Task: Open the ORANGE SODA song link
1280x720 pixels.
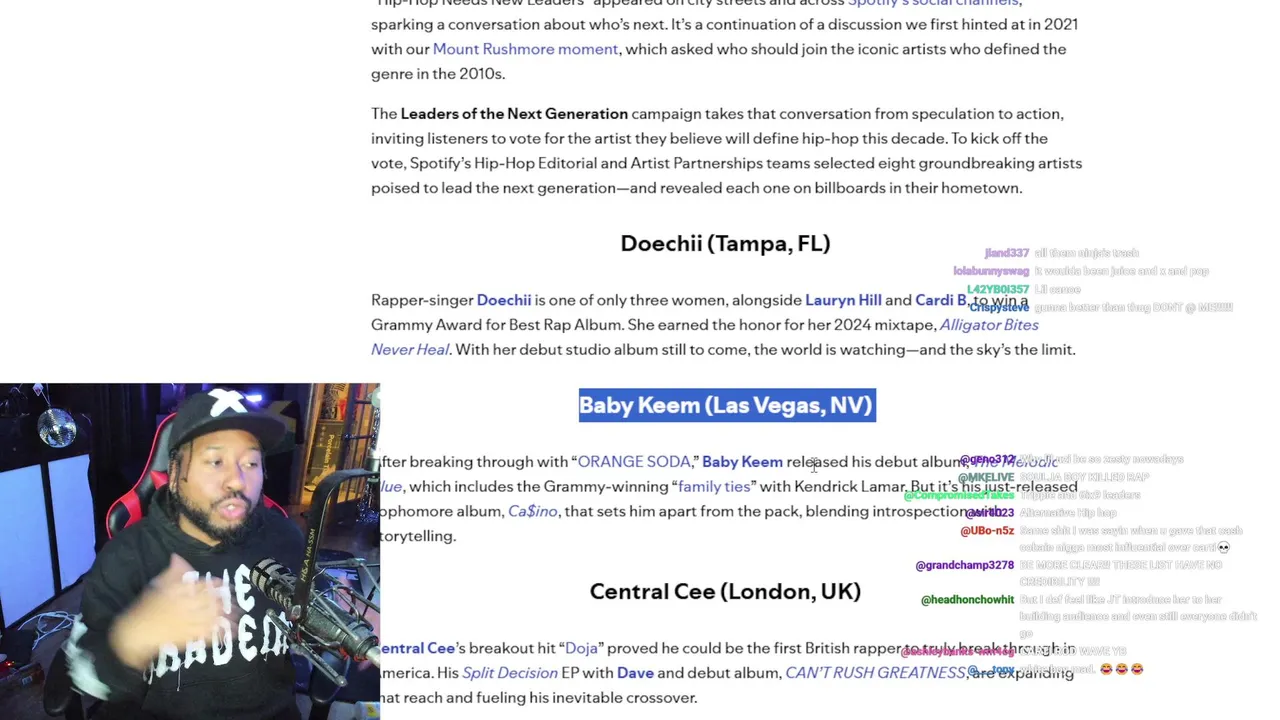Action: click(x=634, y=462)
